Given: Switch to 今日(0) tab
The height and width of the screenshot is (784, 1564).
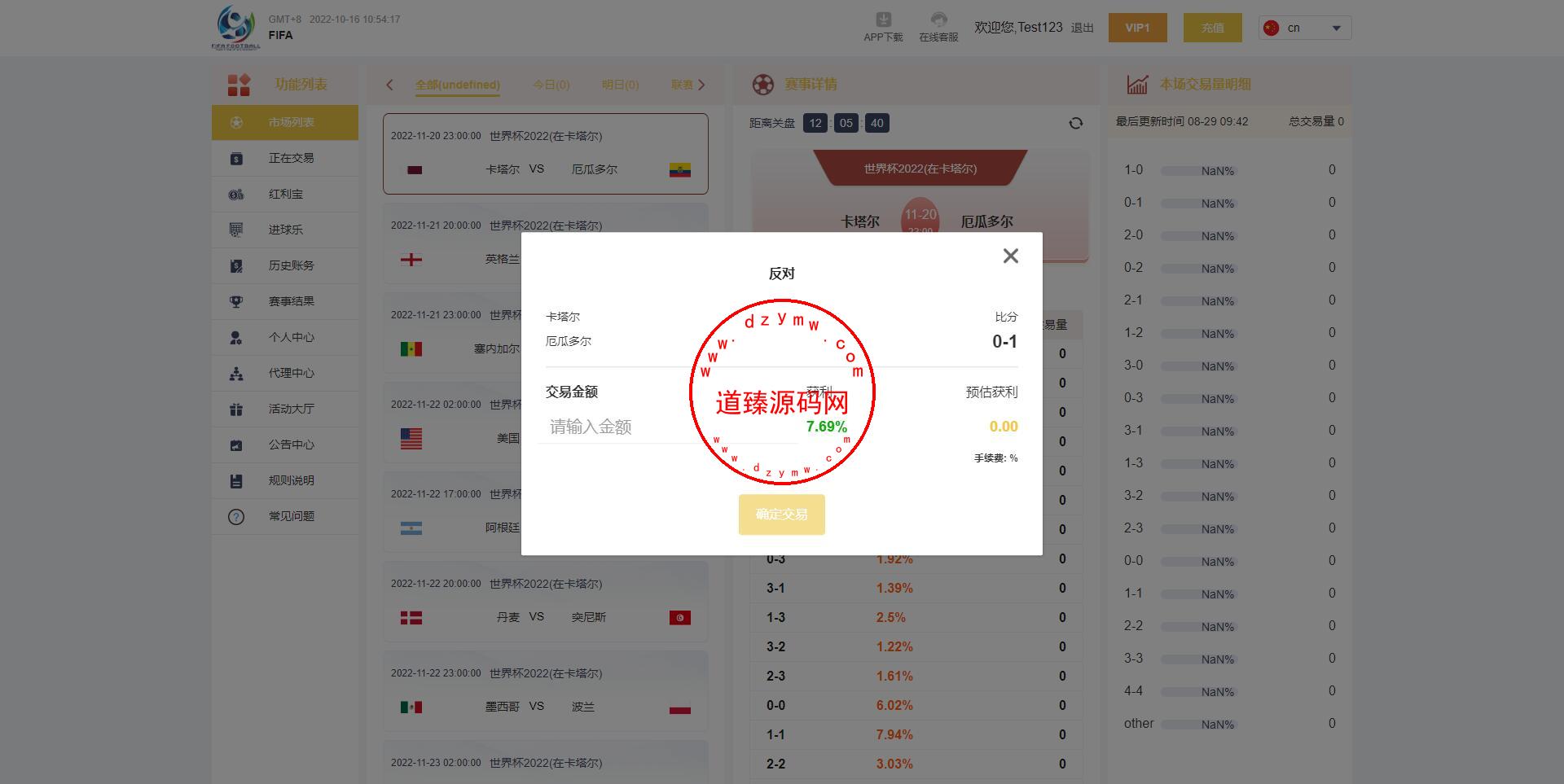Looking at the screenshot, I should click(x=551, y=85).
